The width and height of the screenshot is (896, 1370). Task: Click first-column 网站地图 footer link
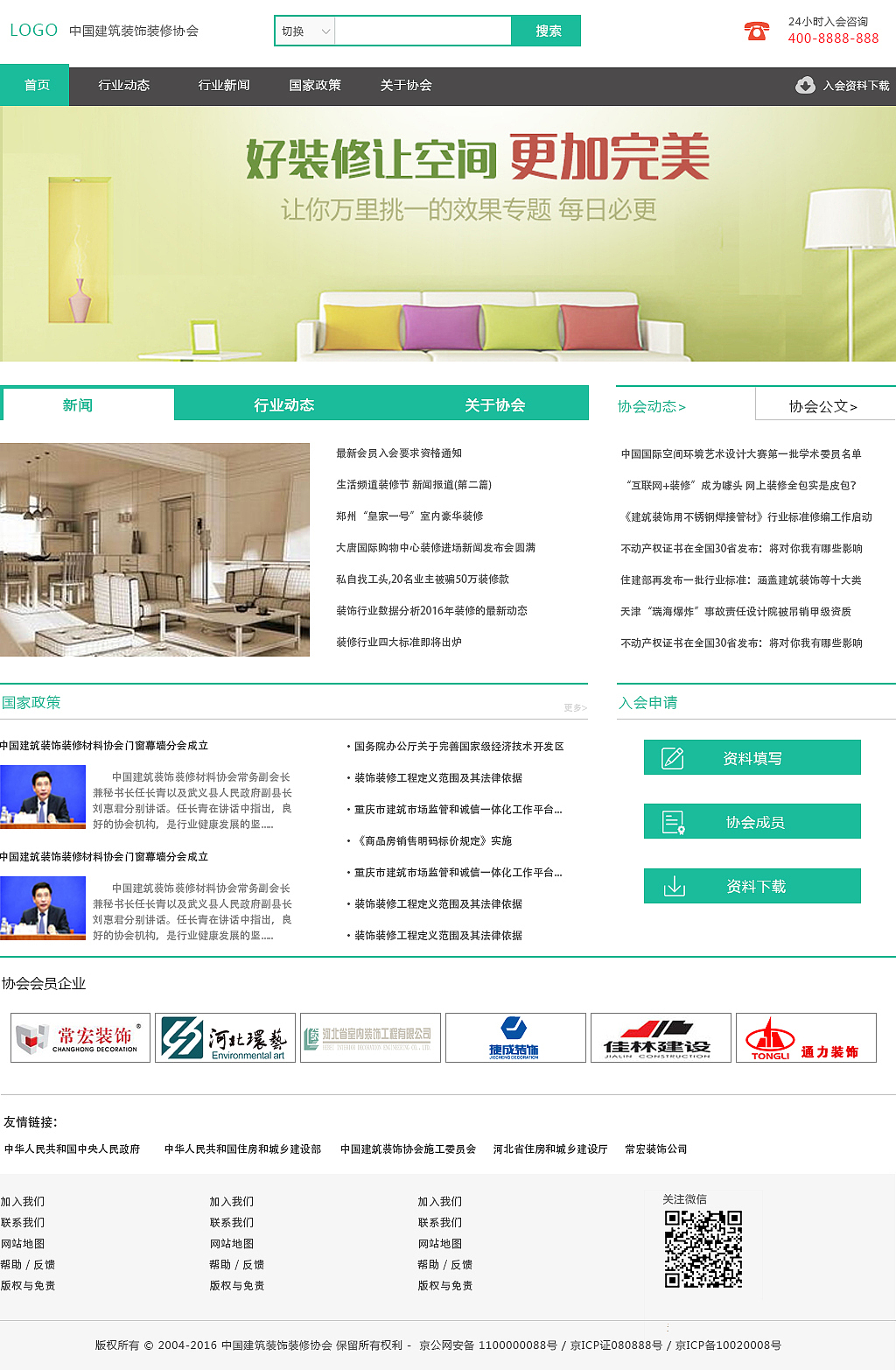[23, 1244]
